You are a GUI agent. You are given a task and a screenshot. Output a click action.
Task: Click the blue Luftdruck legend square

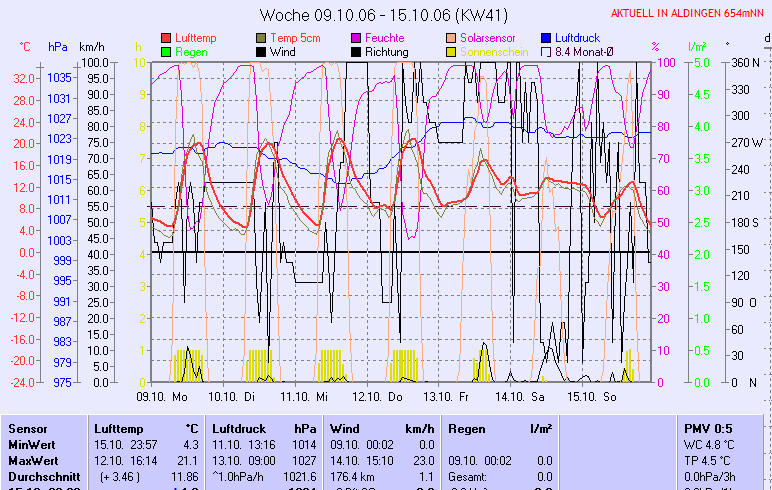tap(546, 37)
